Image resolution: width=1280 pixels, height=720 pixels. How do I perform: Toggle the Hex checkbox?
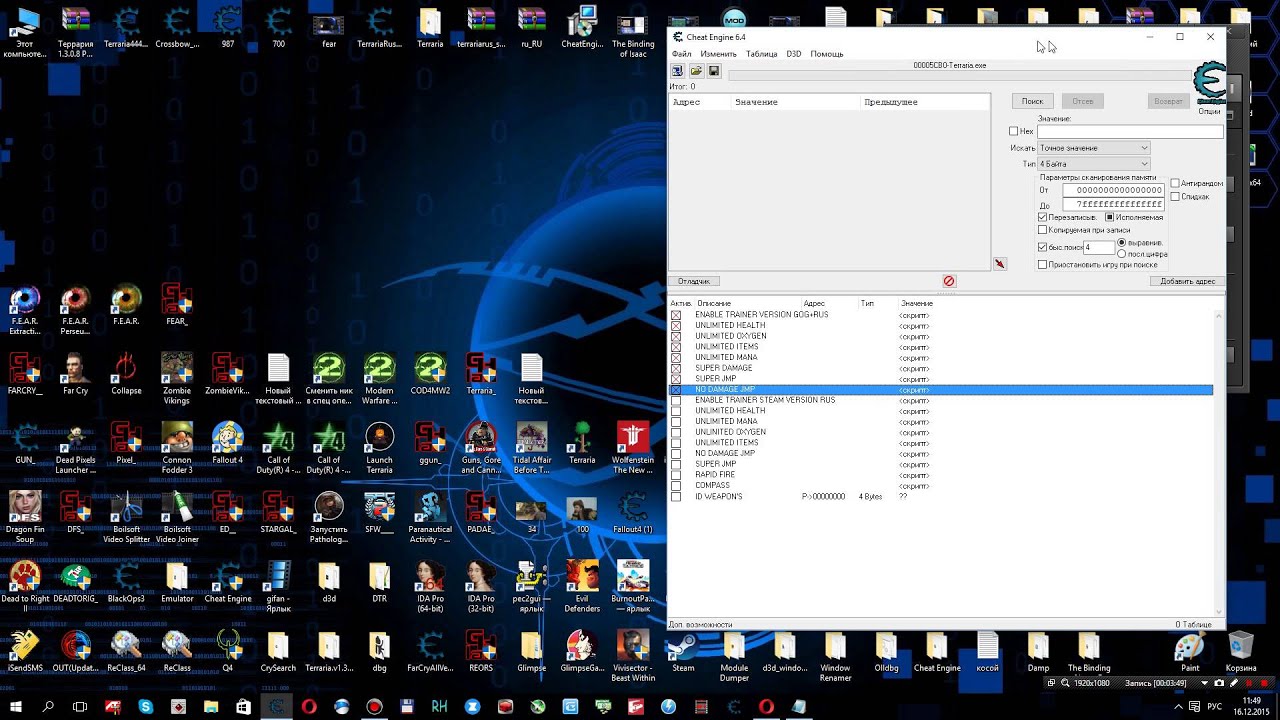coord(1014,131)
